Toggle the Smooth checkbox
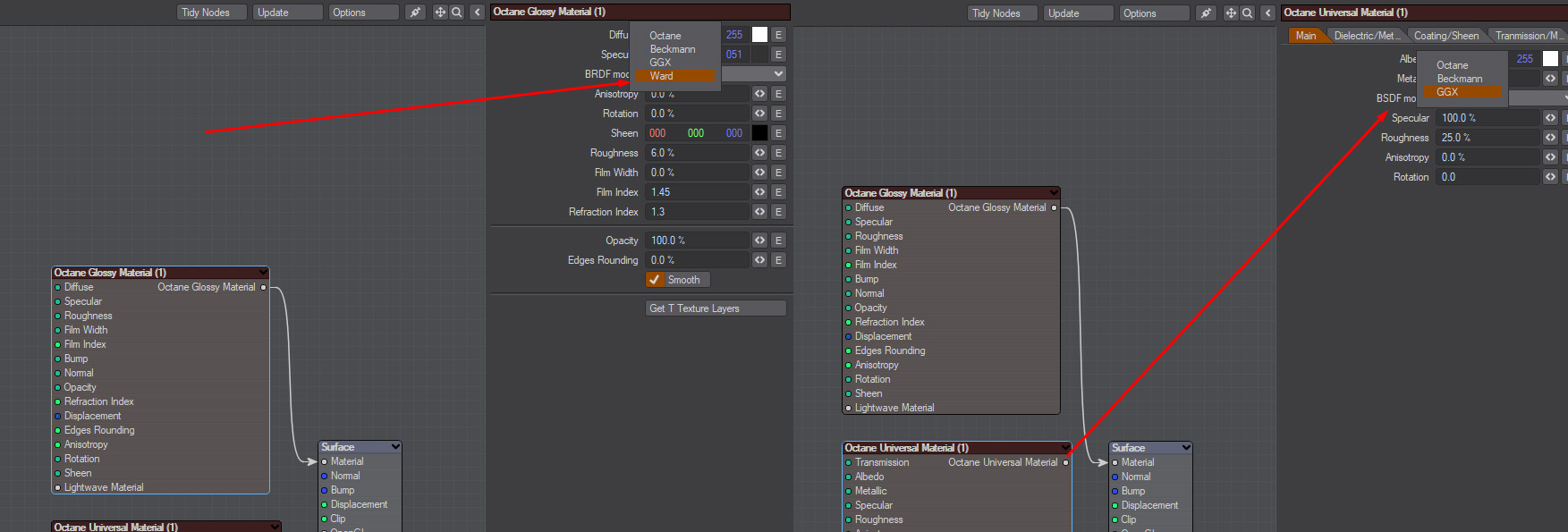Viewport: 1568px width, 532px height. (655, 280)
